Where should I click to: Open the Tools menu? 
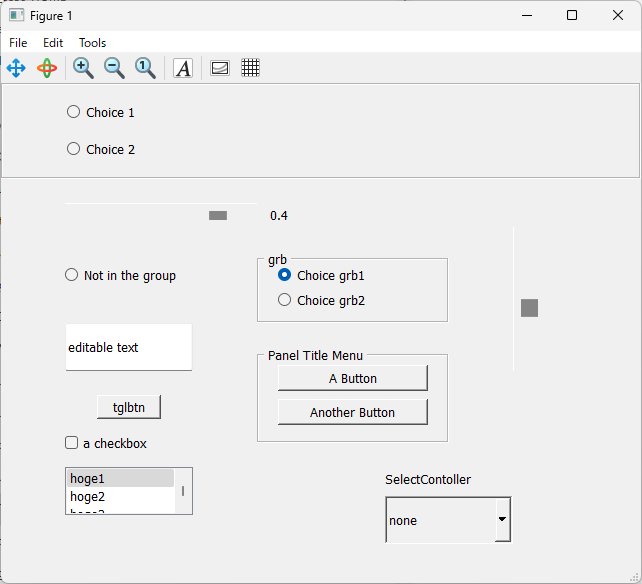[x=93, y=43]
